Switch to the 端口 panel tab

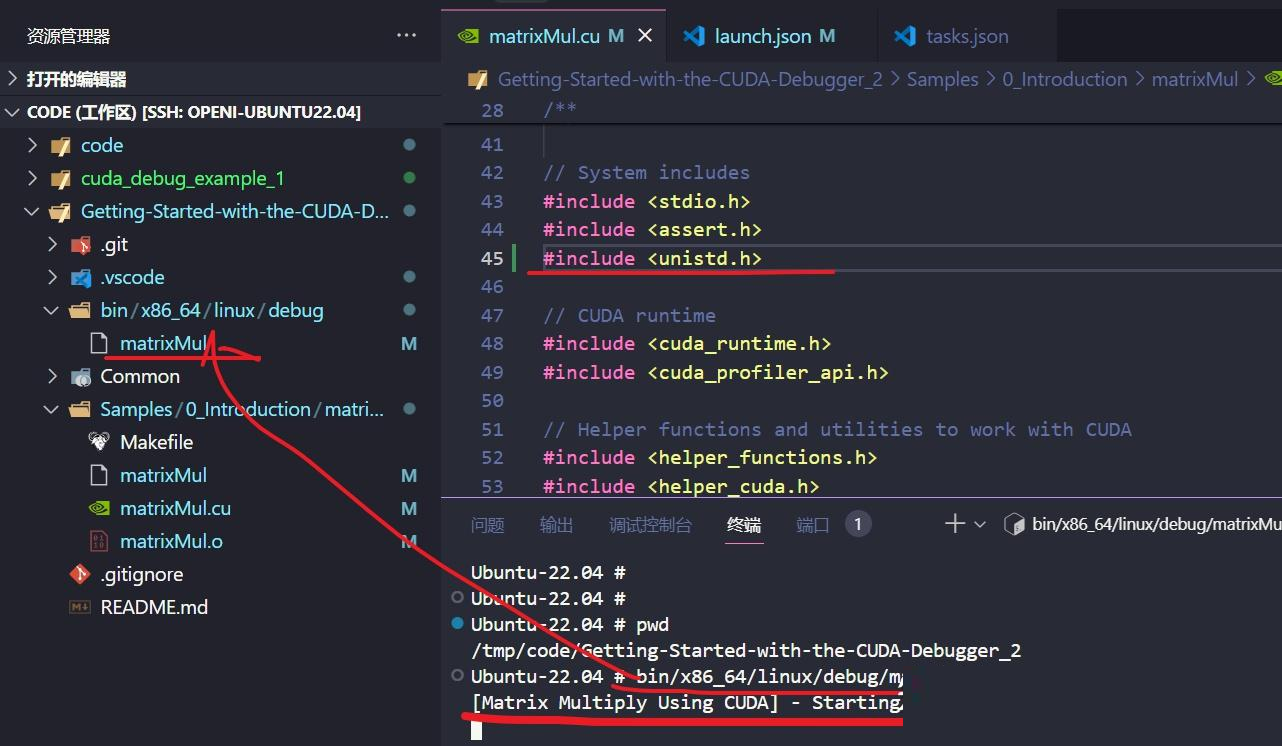click(813, 525)
